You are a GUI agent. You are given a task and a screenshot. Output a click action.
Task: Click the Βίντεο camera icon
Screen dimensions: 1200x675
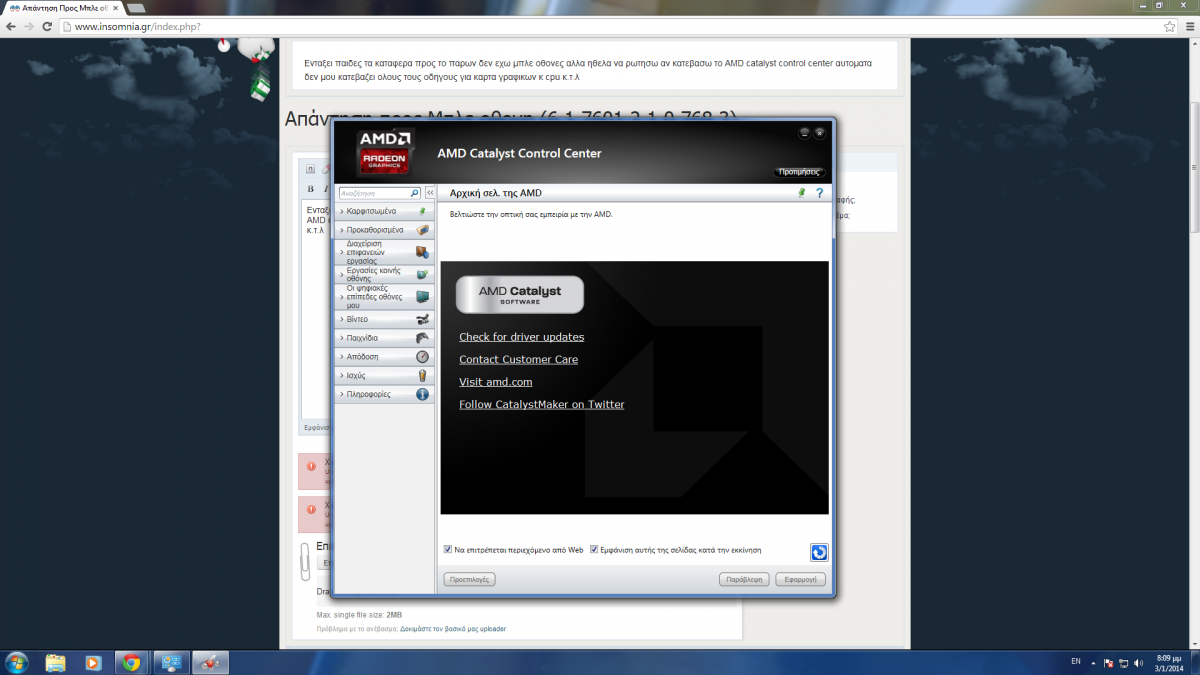click(x=422, y=319)
